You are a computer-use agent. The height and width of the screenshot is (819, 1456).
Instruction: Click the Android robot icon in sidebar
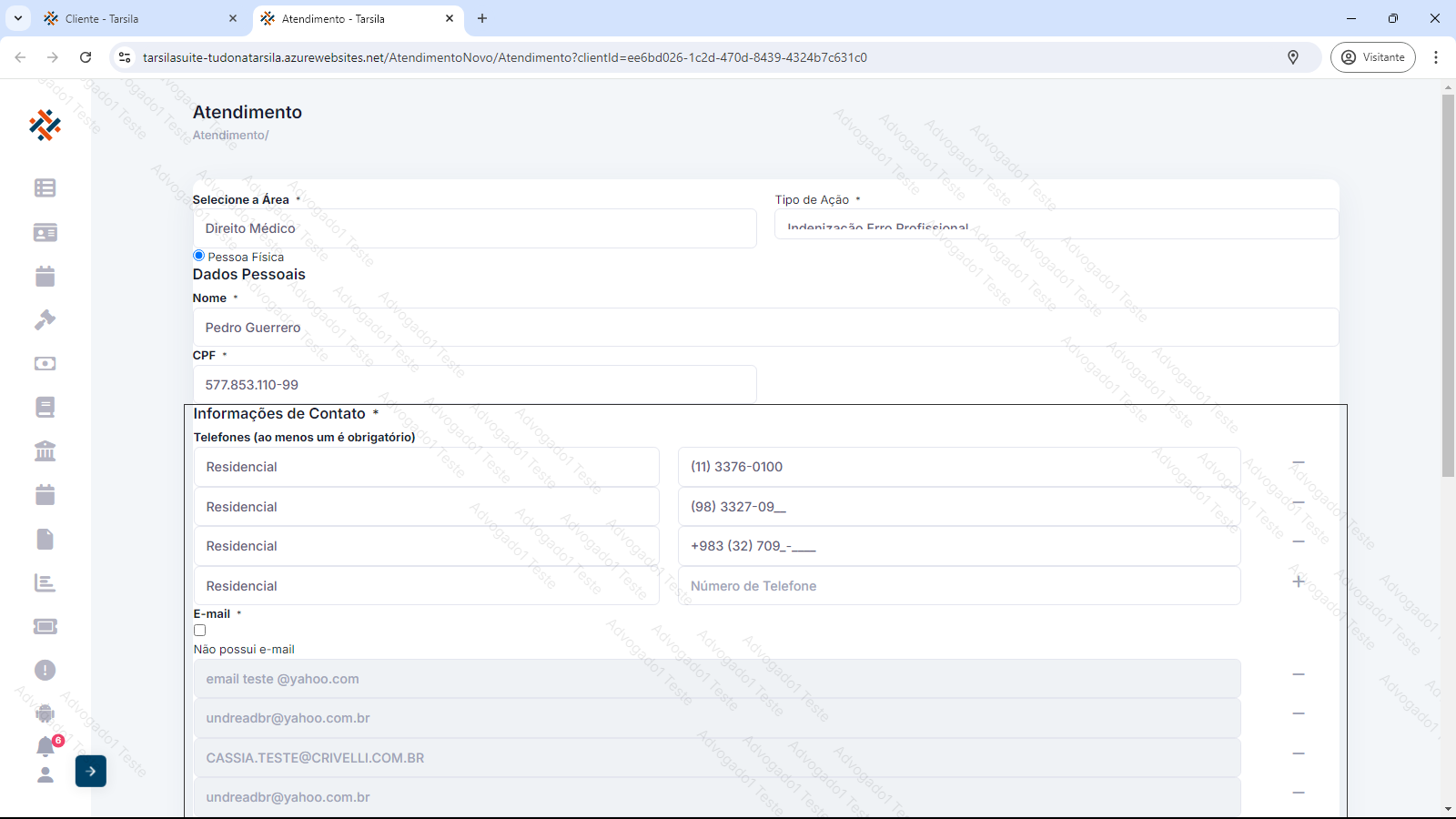click(x=45, y=713)
